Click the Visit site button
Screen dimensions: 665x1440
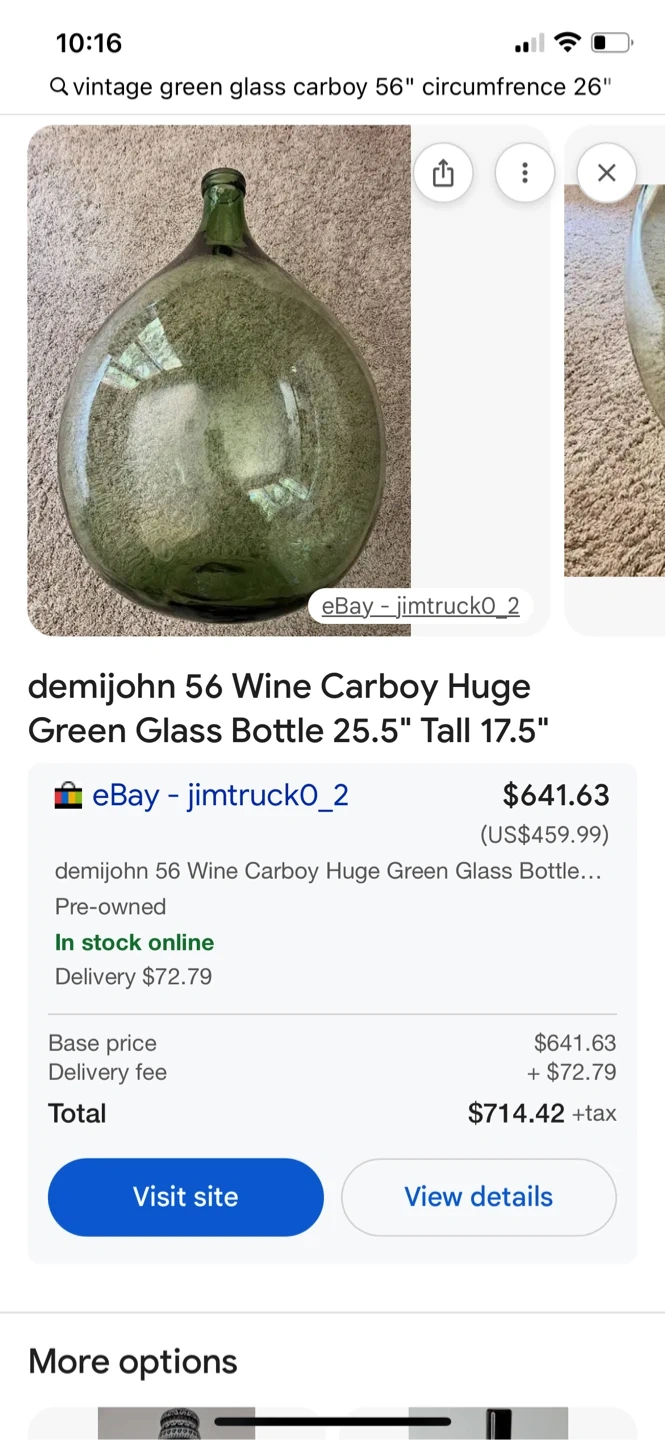186,1197
